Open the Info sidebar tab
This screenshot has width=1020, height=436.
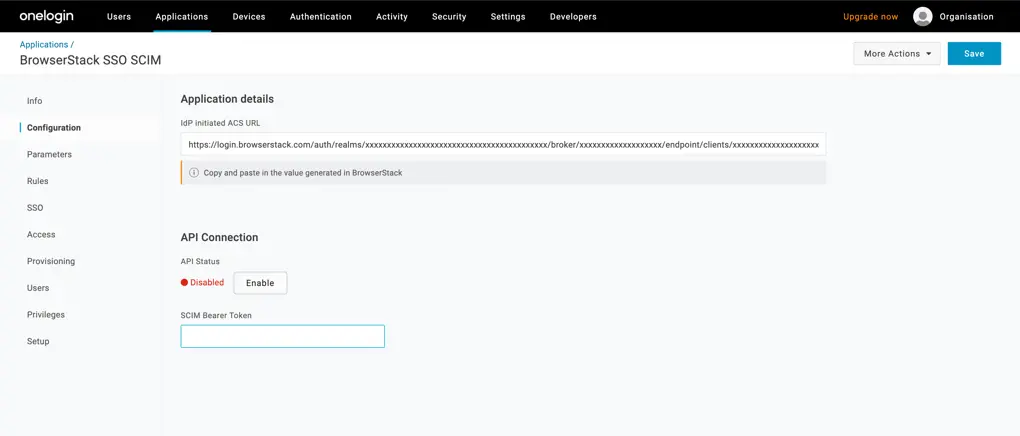[35, 101]
